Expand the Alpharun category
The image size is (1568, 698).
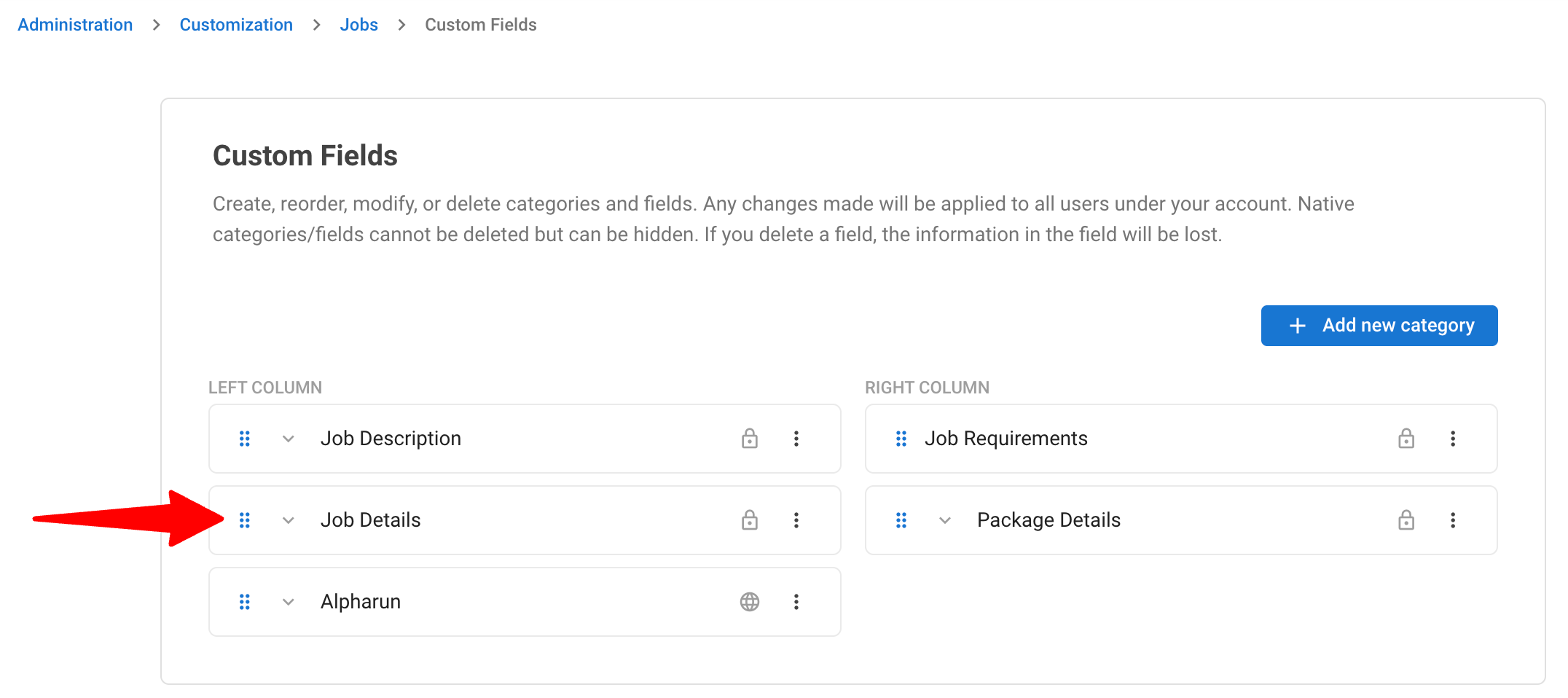coord(289,602)
